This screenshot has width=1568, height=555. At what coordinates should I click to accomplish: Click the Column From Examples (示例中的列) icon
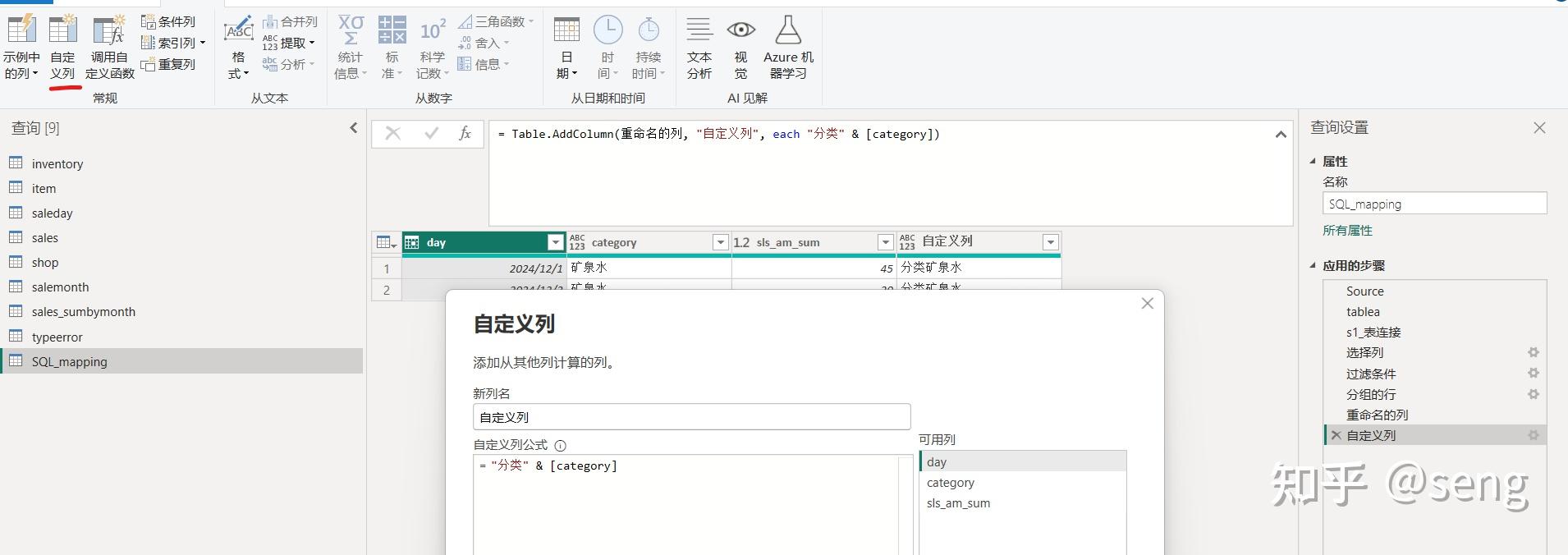pyautogui.click(x=21, y=30)
